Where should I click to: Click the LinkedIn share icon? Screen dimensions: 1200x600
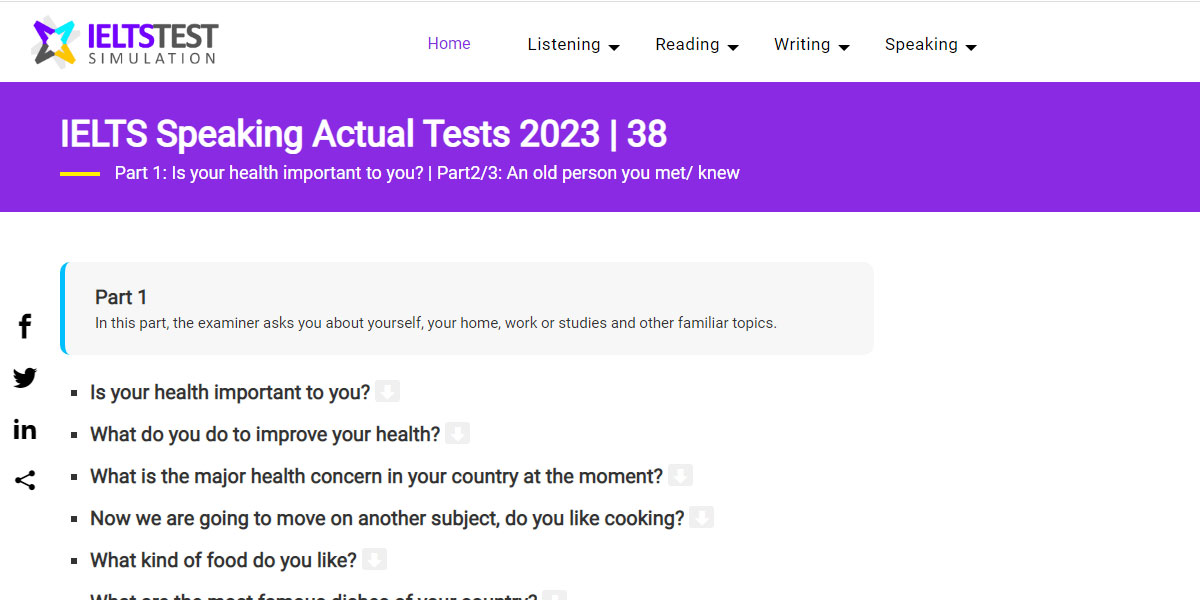24,429
